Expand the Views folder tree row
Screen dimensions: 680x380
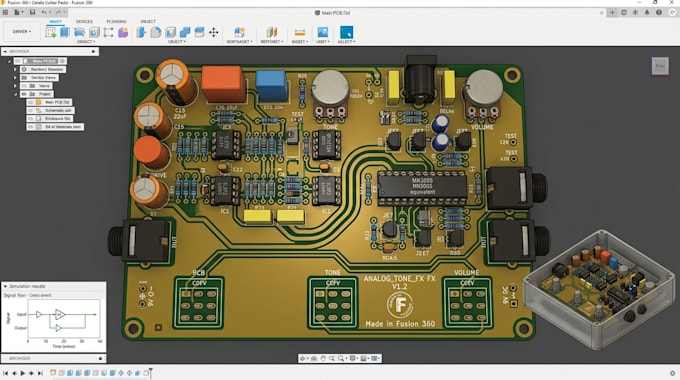pos(15,86)
